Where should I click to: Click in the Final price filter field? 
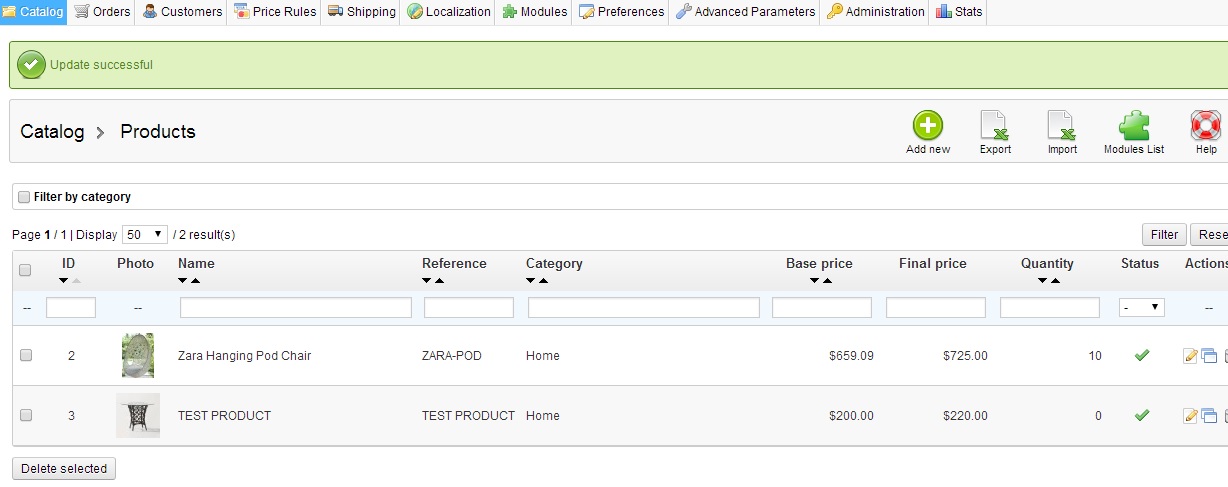coord(936,308)
